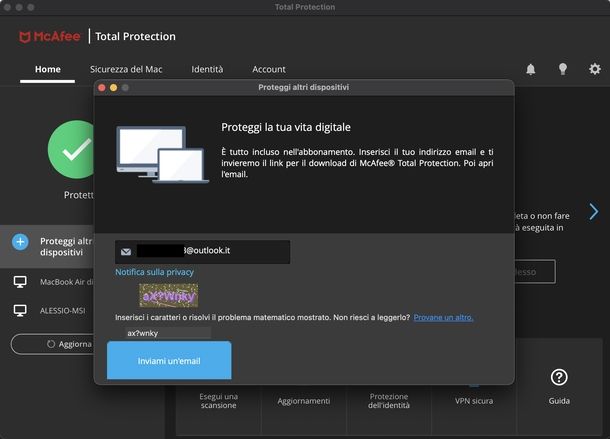Click the Provane un altro link

(443, 318)
